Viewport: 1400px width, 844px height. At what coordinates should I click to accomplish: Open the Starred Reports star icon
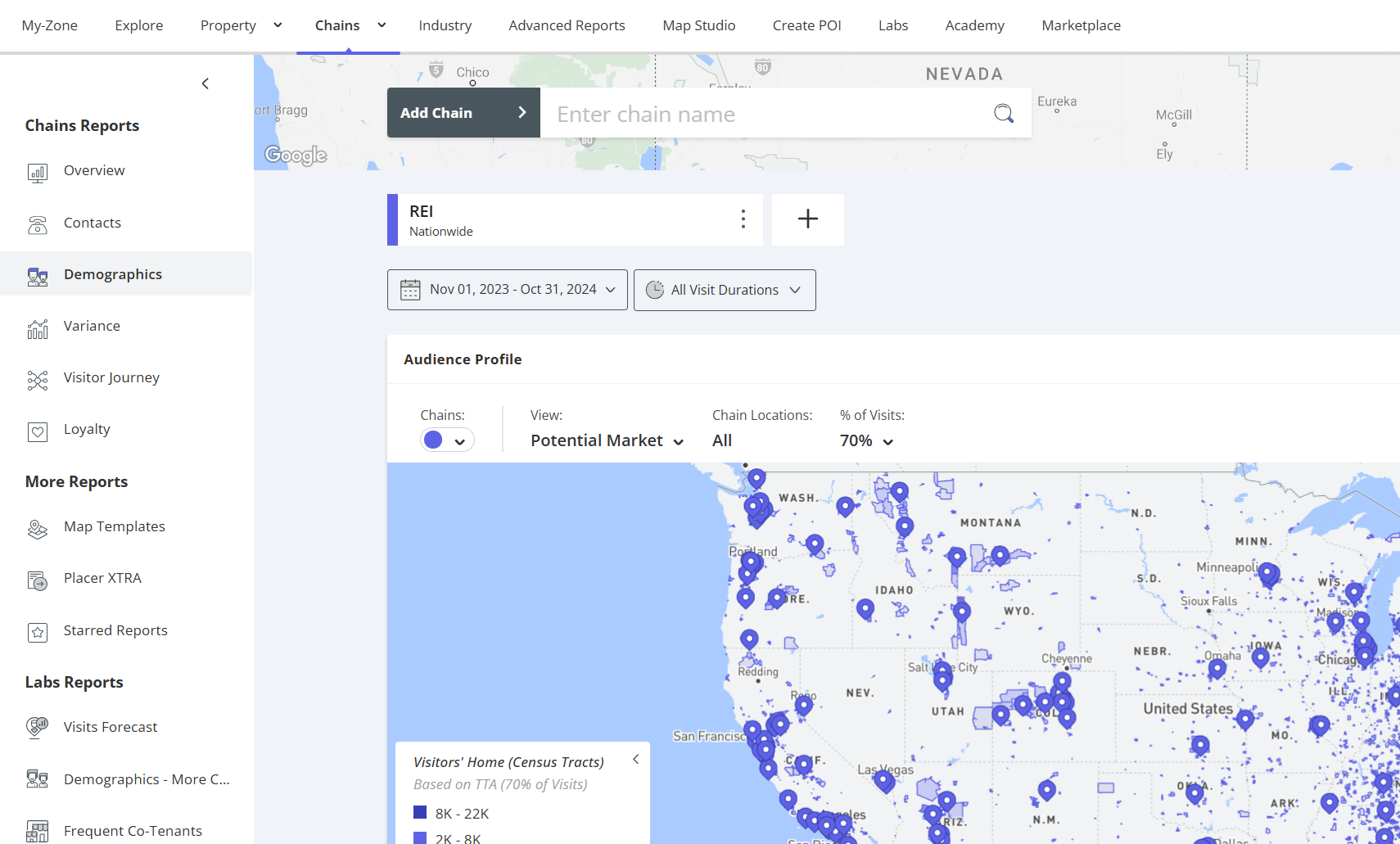tap(38, 633)
